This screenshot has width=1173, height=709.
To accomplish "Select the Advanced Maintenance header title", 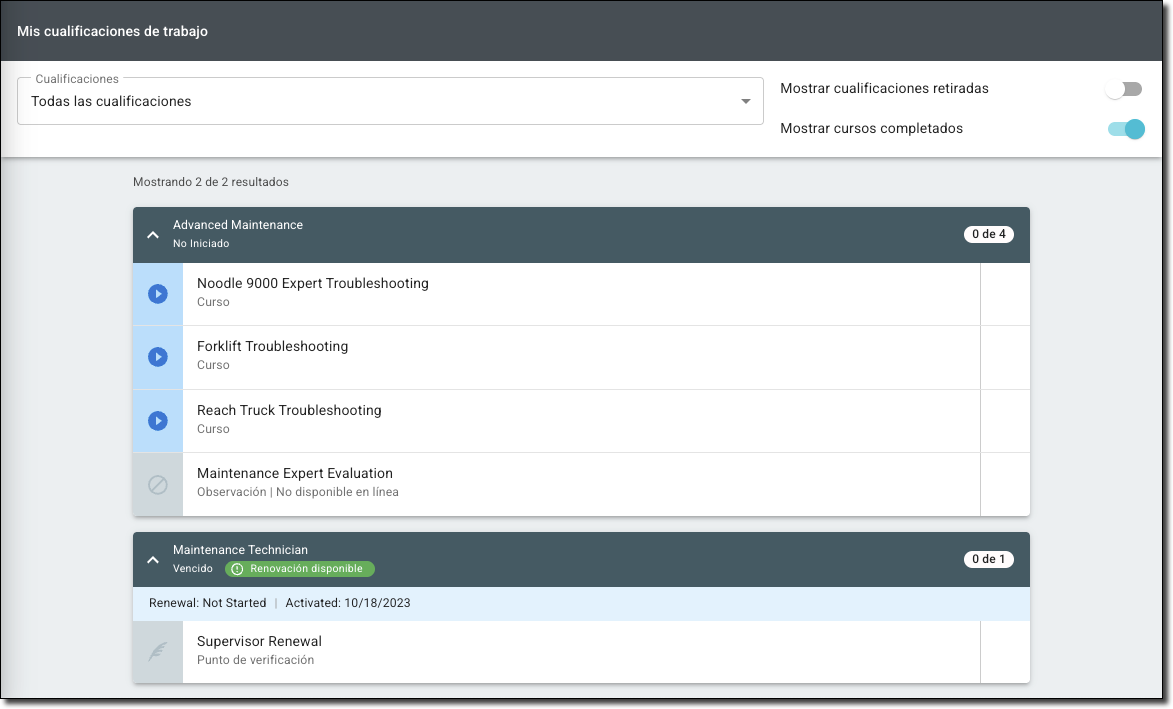I will tap(238, 225).
